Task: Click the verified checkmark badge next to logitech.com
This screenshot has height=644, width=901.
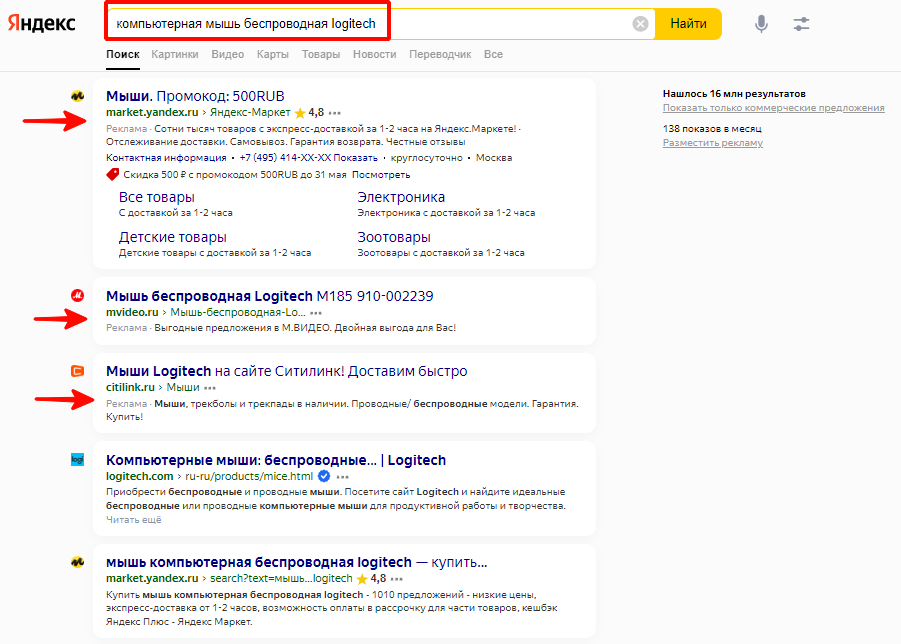Action: point(324,476)
